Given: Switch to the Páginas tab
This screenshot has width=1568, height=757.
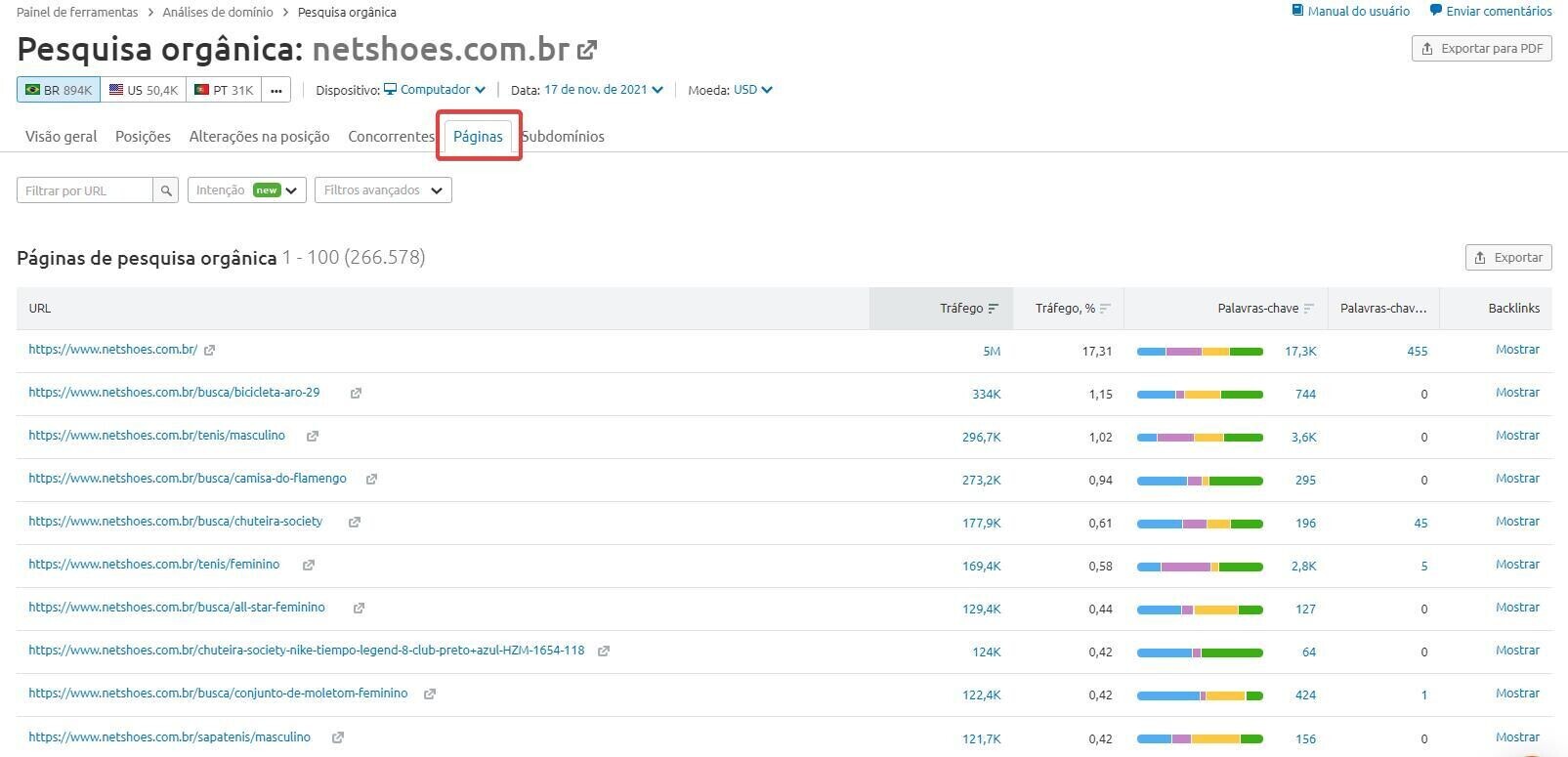Looking at the screenshot, I should click(x=478, y=137).
